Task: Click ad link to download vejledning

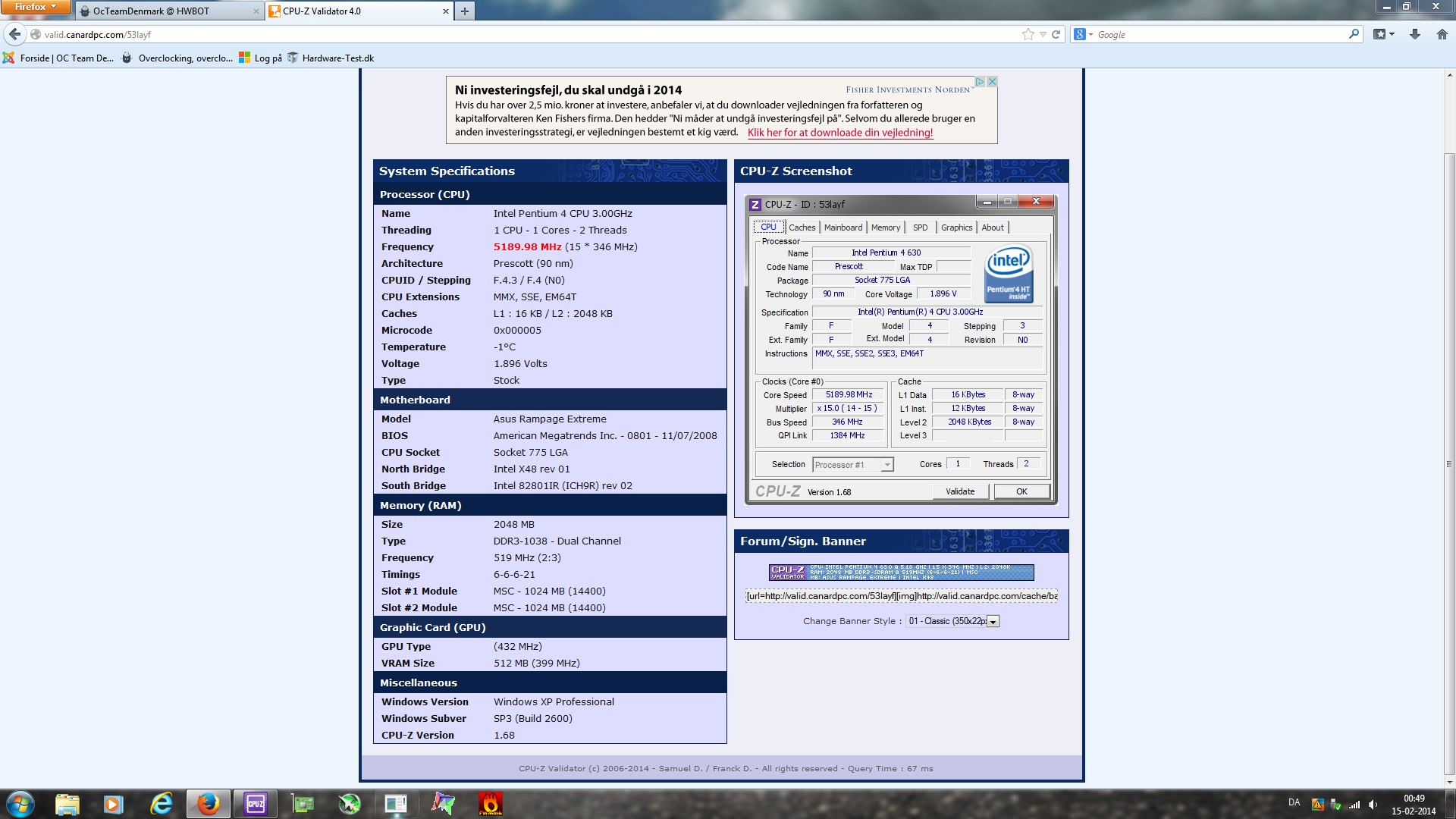Action: [840, 133]
